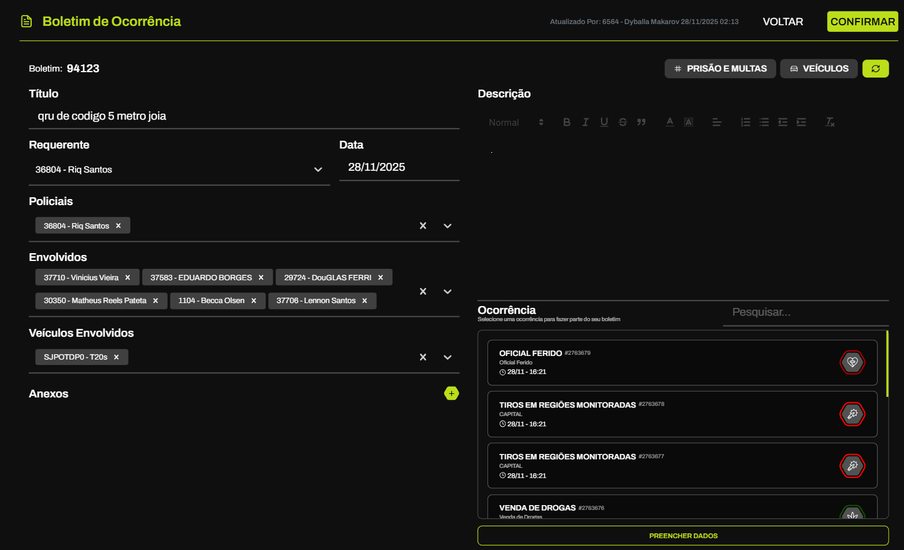This screenshot has width=904, height=550.
Task: Toggle italic formatting in the description editor
Action: coord(585,122)
